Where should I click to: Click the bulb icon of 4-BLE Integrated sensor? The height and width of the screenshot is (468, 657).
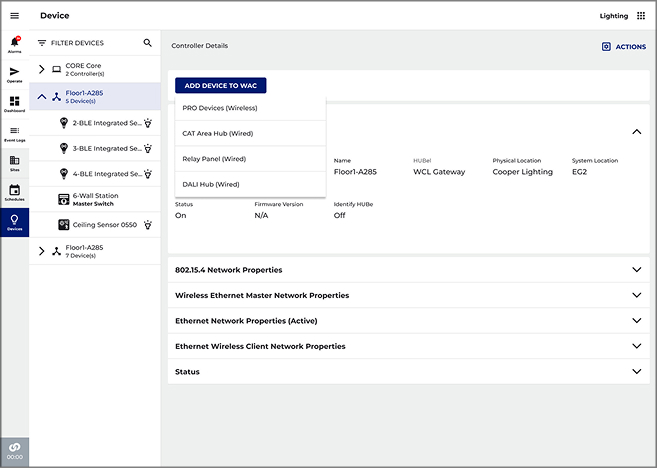64,174
